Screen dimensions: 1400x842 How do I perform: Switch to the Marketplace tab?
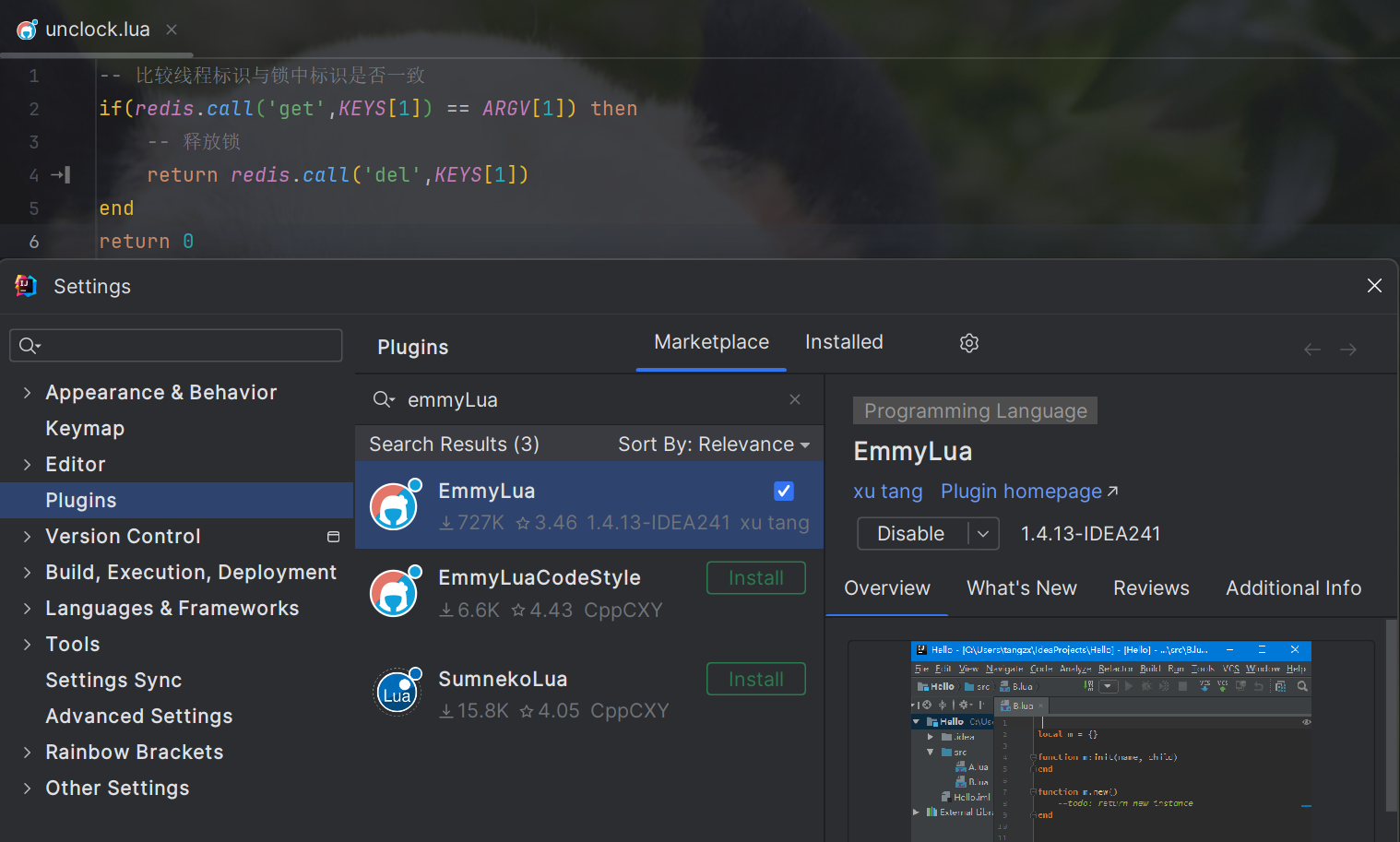pyautogui.click(x=711, y=342)
